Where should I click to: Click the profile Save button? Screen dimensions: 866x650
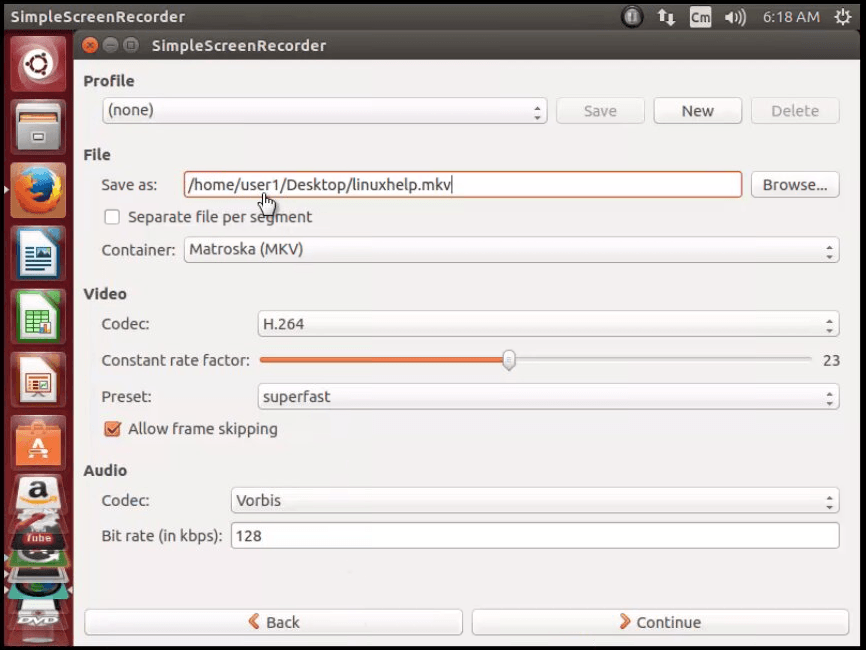(600, 110)
